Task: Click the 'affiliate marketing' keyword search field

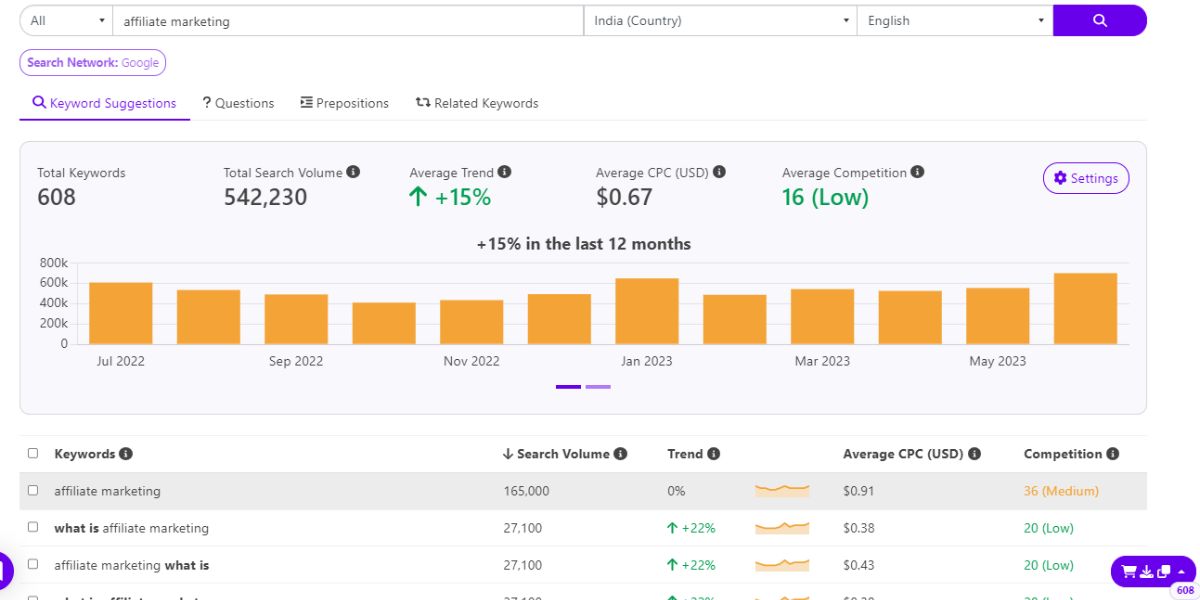Action: pyautogui.click(x=347, y=21)
